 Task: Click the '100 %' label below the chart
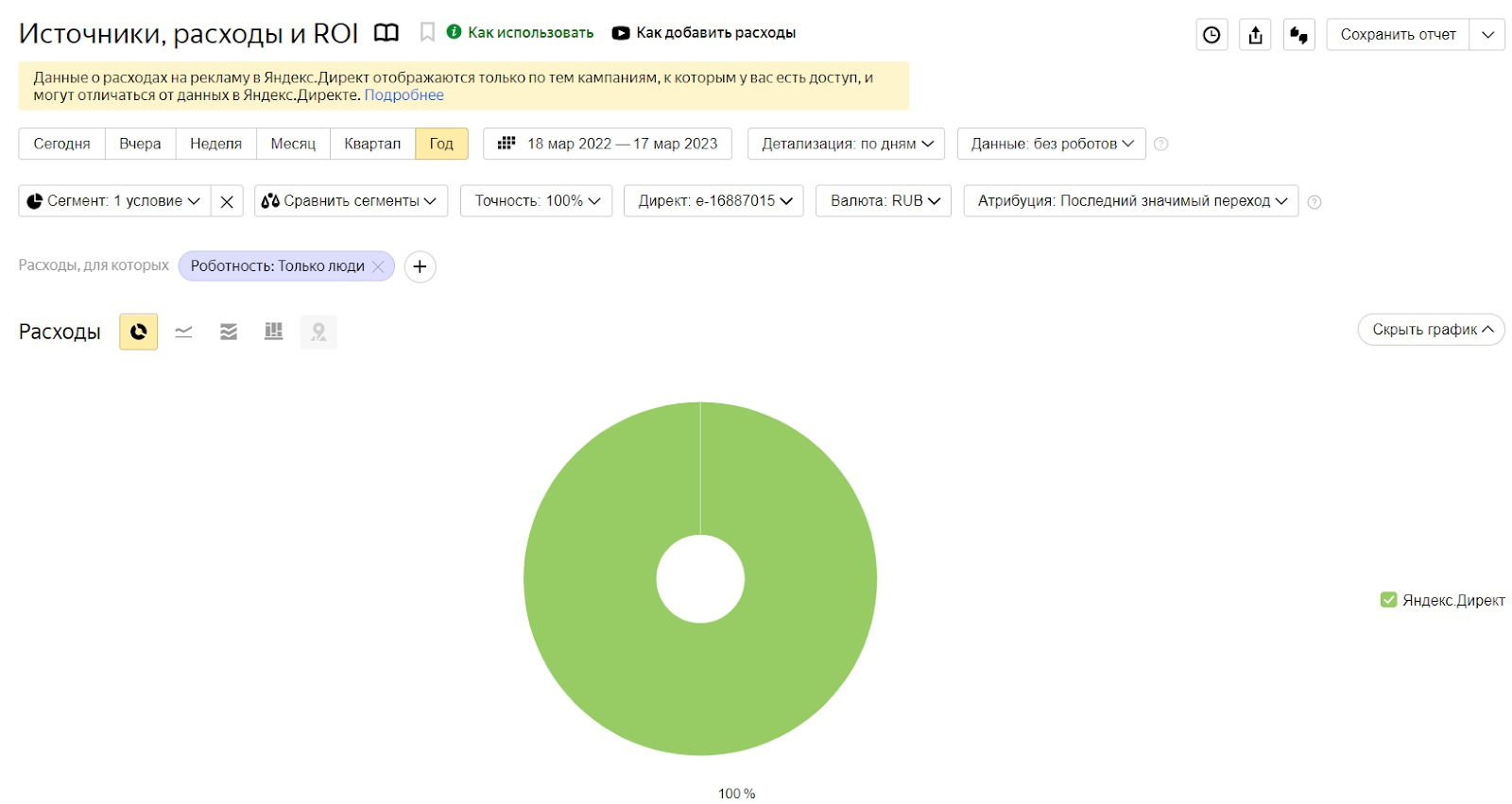[737, 794]
